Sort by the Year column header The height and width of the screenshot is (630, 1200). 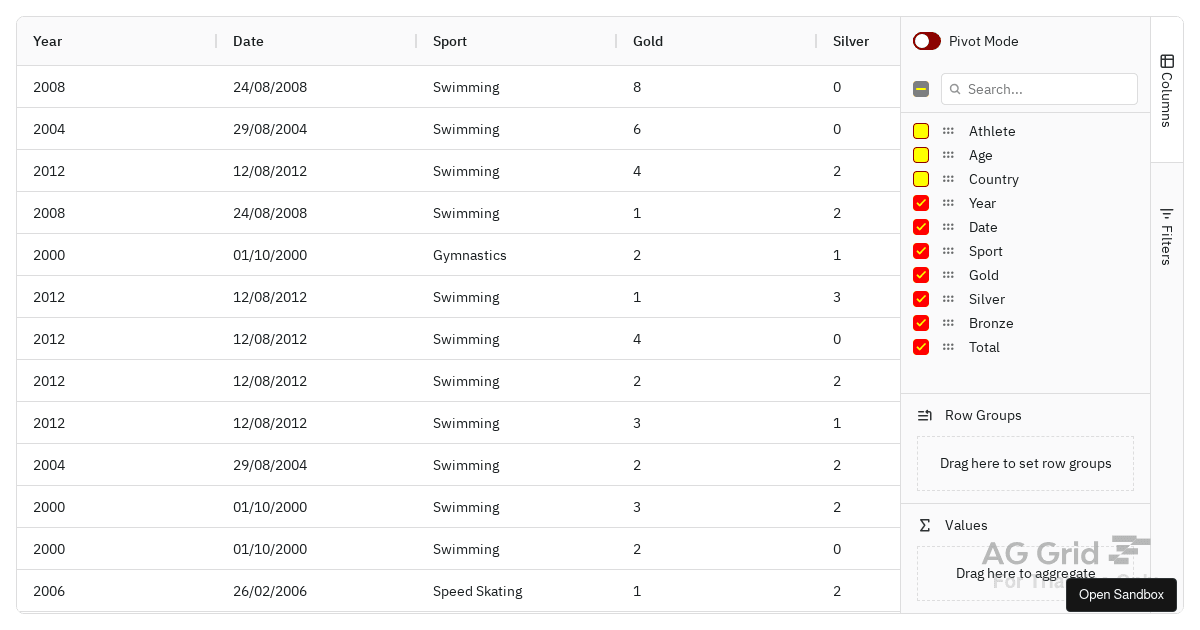pyautogui.click(x=48, y=41)
